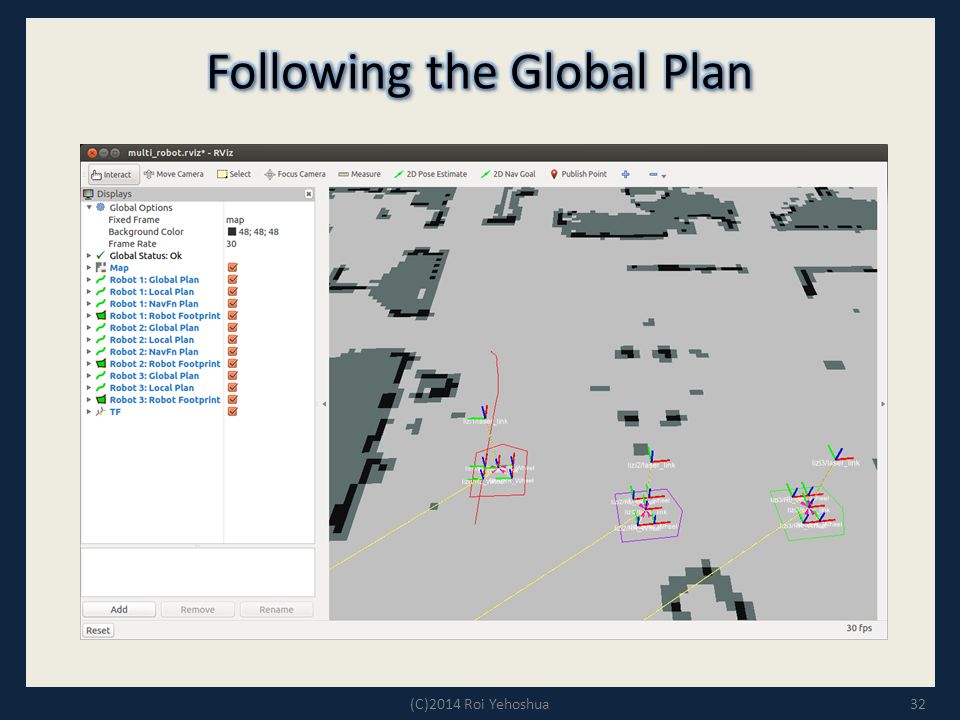Toggle Robot 2: Local Plan checkbox

[x=233, y=340]
